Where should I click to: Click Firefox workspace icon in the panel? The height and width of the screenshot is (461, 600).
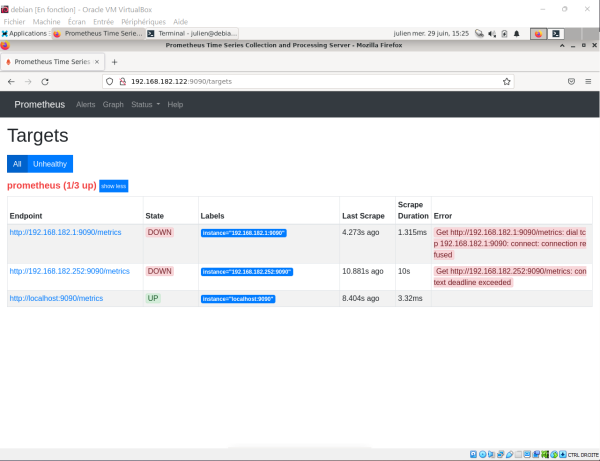pos(538,34)
